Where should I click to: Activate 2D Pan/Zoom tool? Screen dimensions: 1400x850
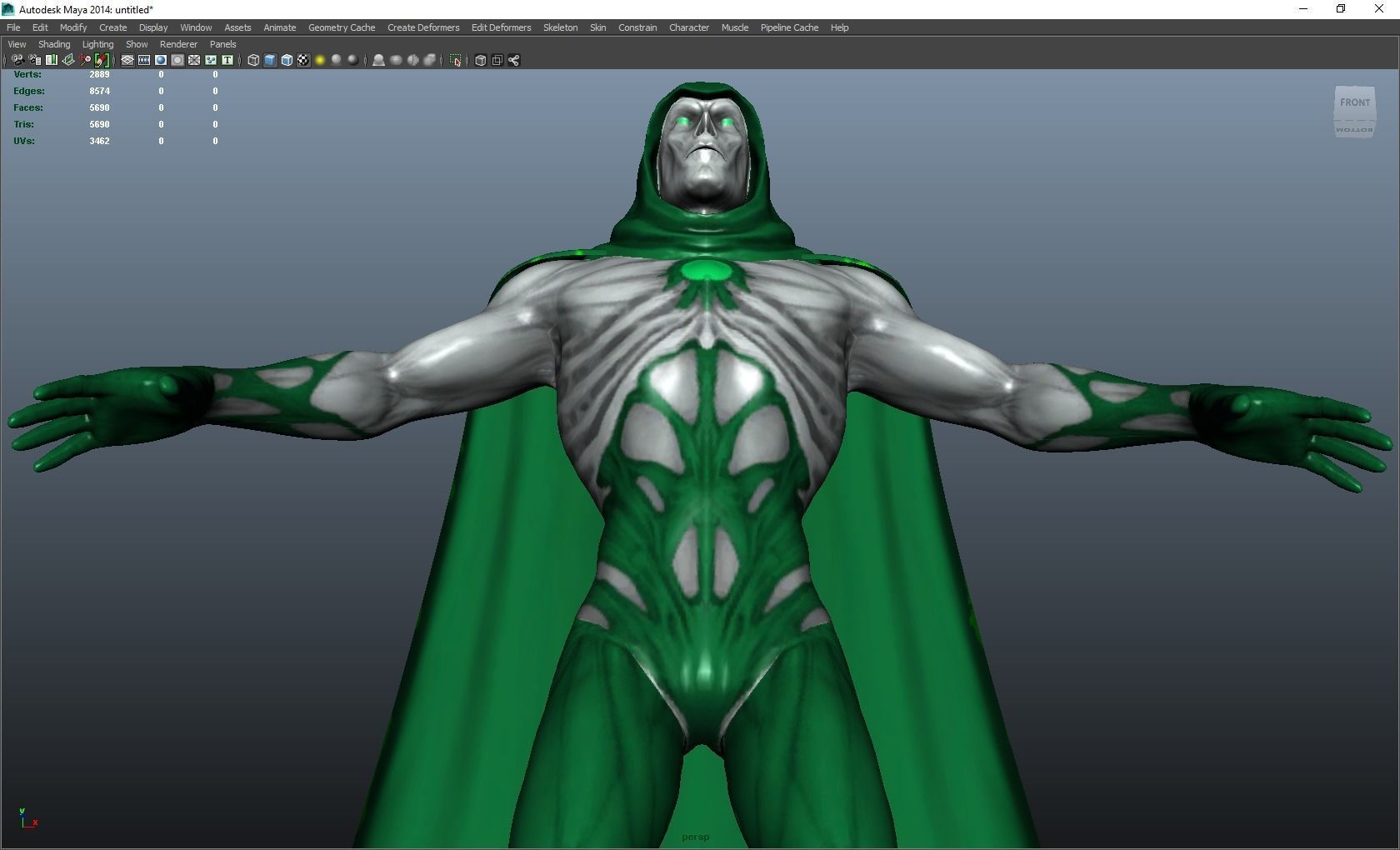(84, 60)
